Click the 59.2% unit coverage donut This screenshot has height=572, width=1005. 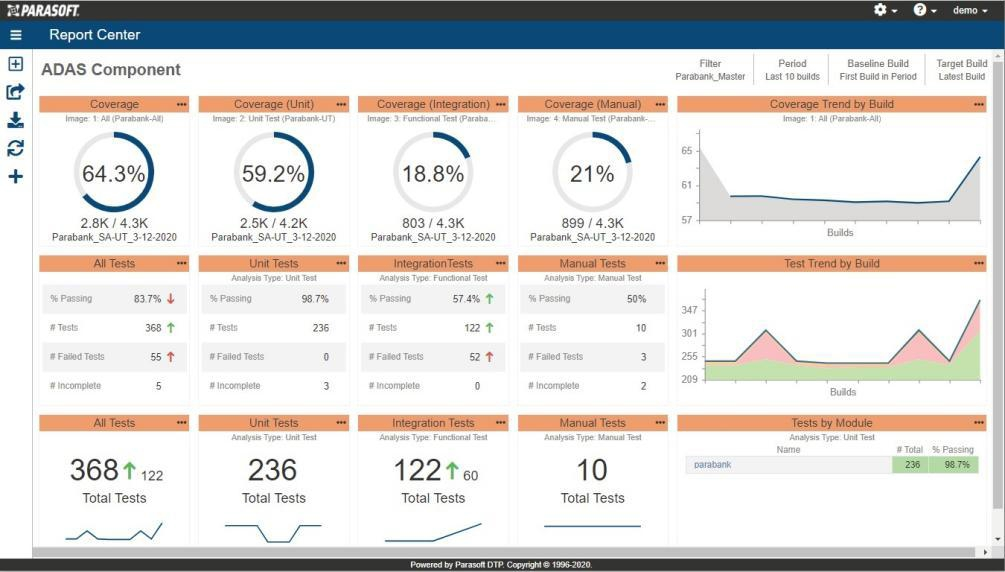(x=274, y=172)
